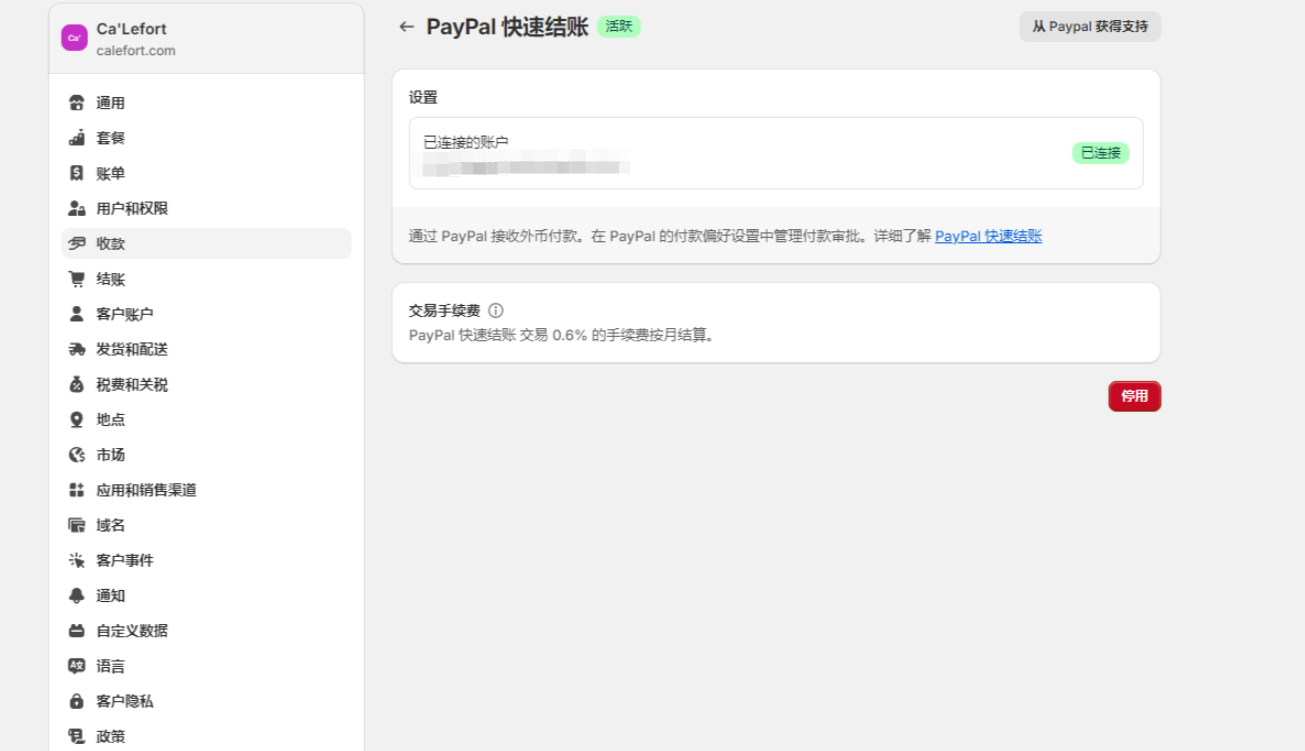Screen dimensions: 1305x751
Task: Click the 税费和关税 money bag icon
Action: click(77, 384)
